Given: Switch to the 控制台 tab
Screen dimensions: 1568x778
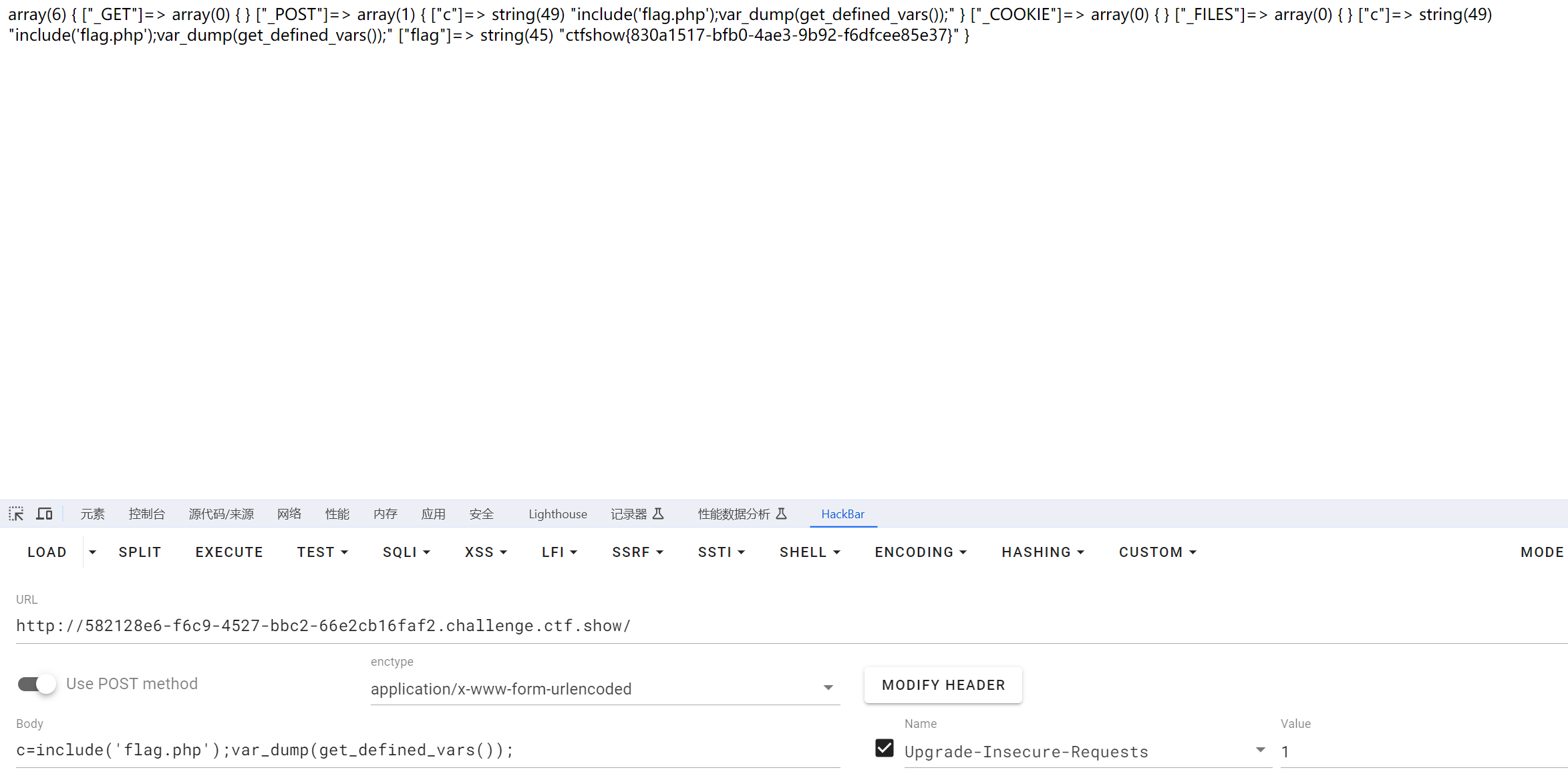Looking at the screenshot, I should (146, 514).
